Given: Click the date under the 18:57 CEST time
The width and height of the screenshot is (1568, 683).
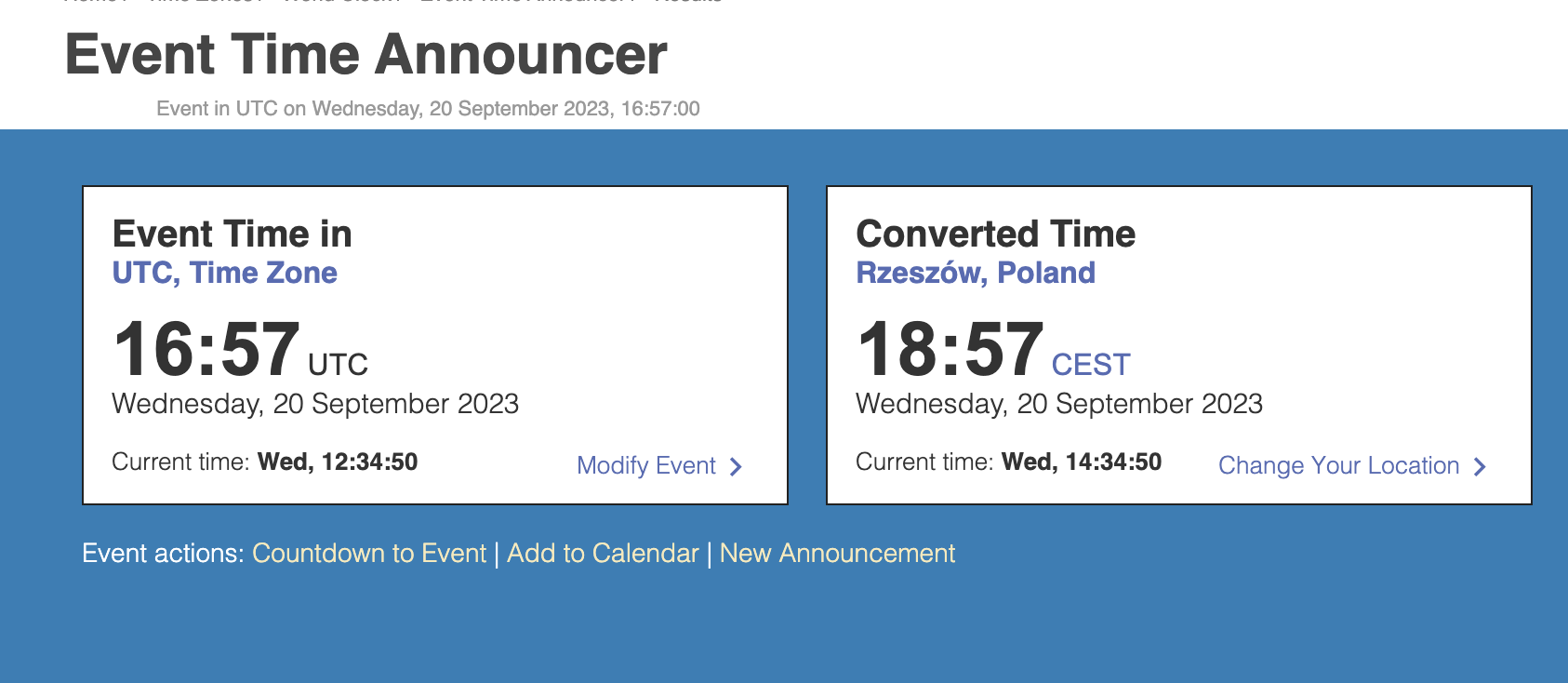Looking at the screenshot, I should click(x=1059, y=404).
